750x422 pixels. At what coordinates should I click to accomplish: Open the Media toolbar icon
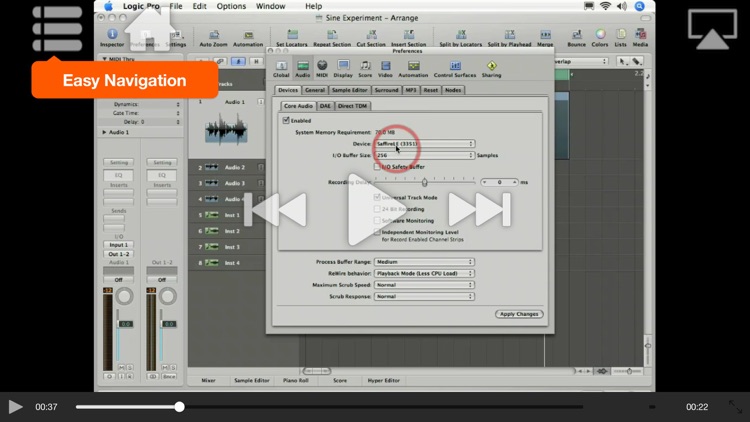click(x=640, y=35)
